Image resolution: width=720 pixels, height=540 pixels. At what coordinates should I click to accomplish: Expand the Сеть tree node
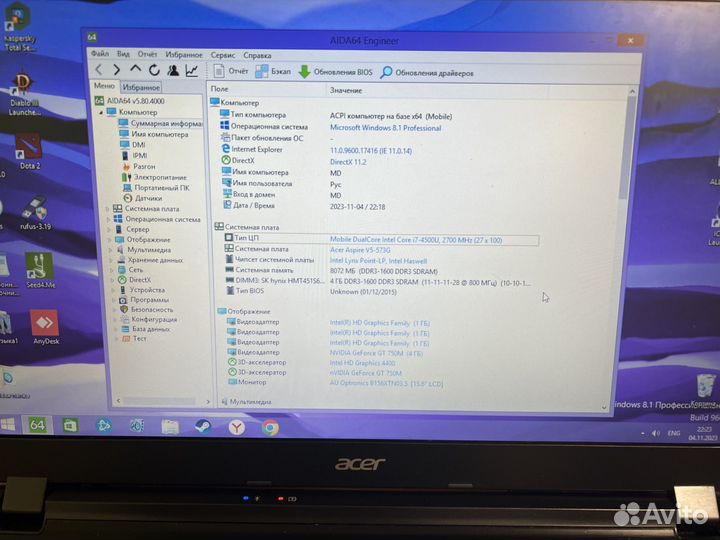tap(112, 270)
